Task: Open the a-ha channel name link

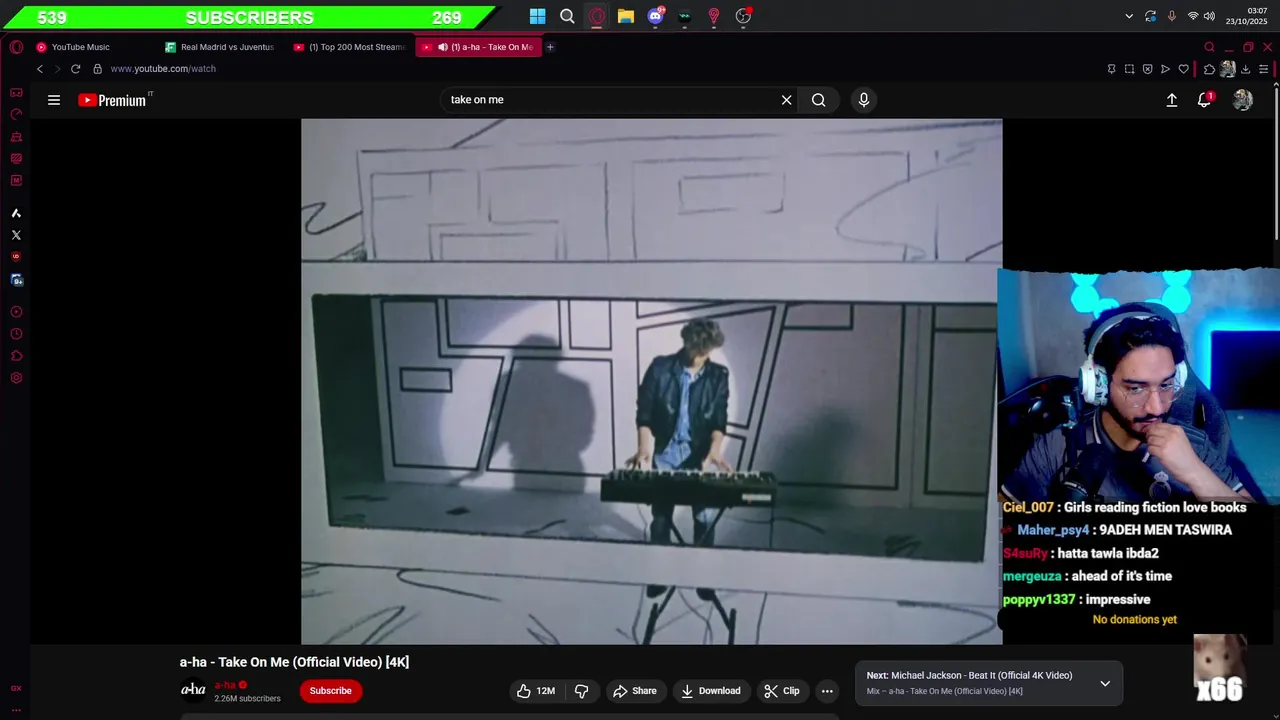Action: click(225, 685)
